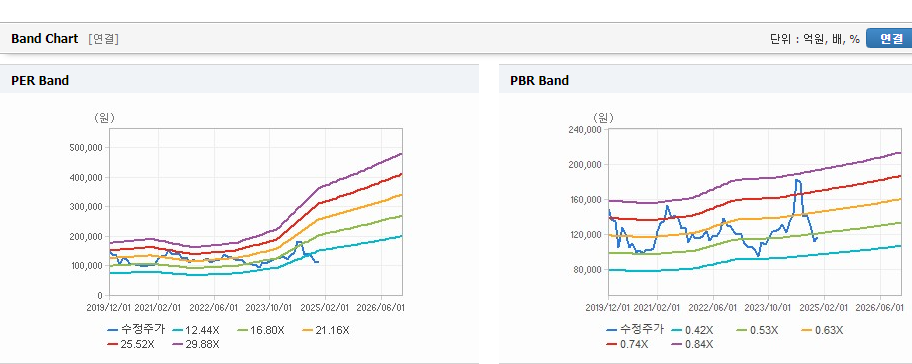Toggle the 0.63X legend series
Viewport: 912px width, 364px height.
tap(821, 330)
